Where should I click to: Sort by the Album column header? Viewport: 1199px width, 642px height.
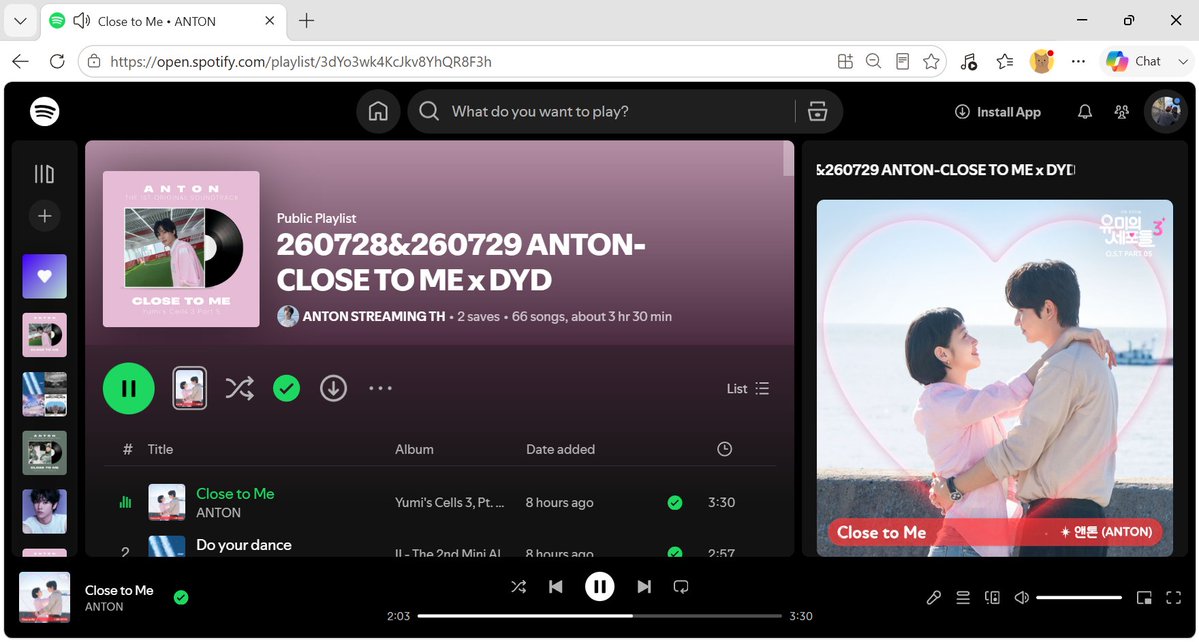414,449
